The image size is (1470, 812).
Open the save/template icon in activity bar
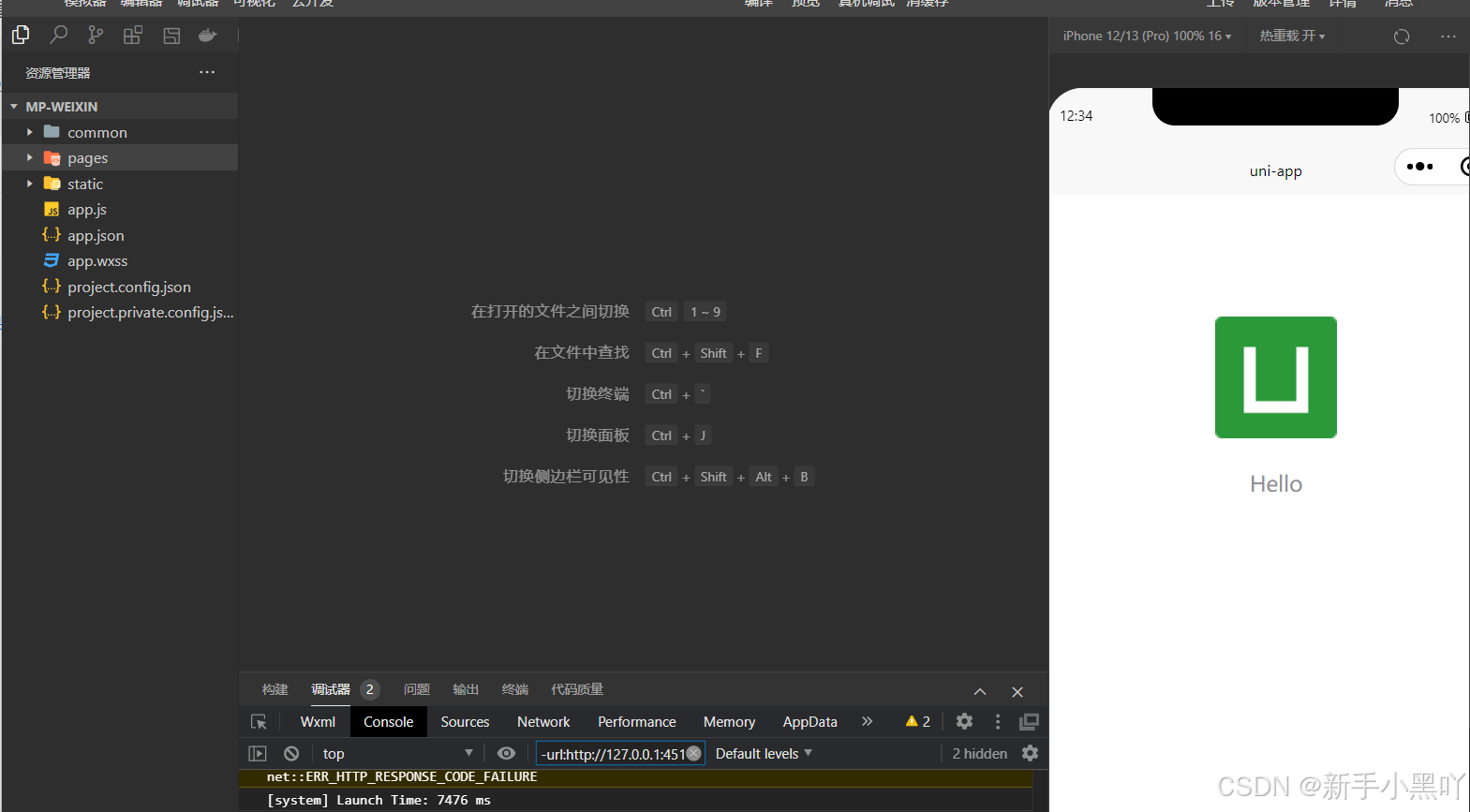(171, 36)
